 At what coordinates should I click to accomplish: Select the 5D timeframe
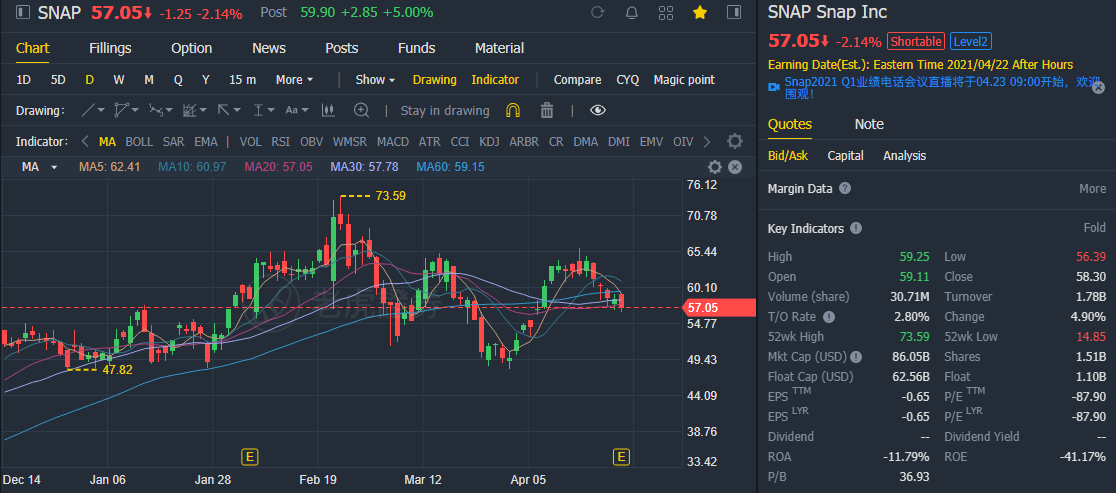click(58, 80)
